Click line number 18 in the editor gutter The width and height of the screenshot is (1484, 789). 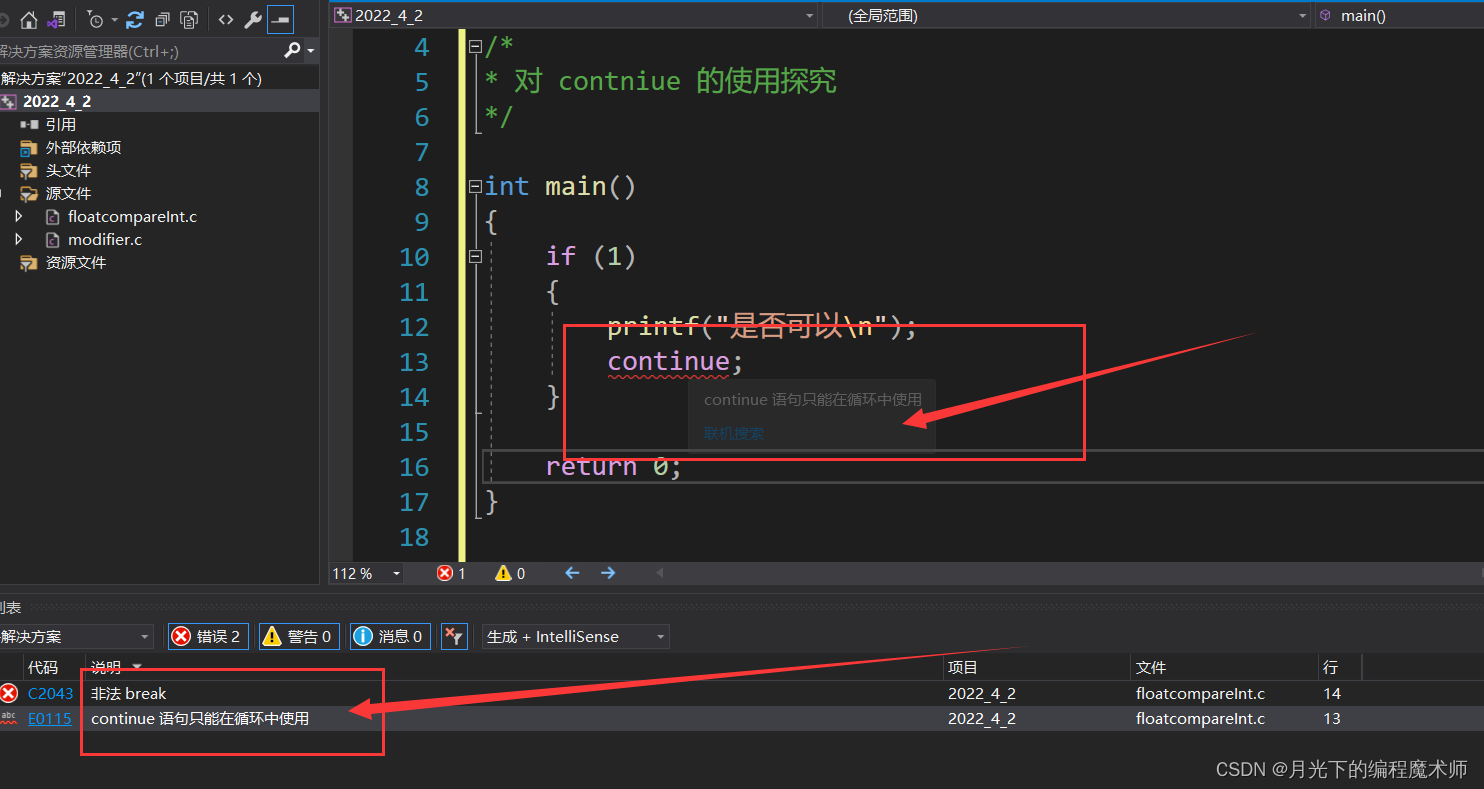click(414, 536)
